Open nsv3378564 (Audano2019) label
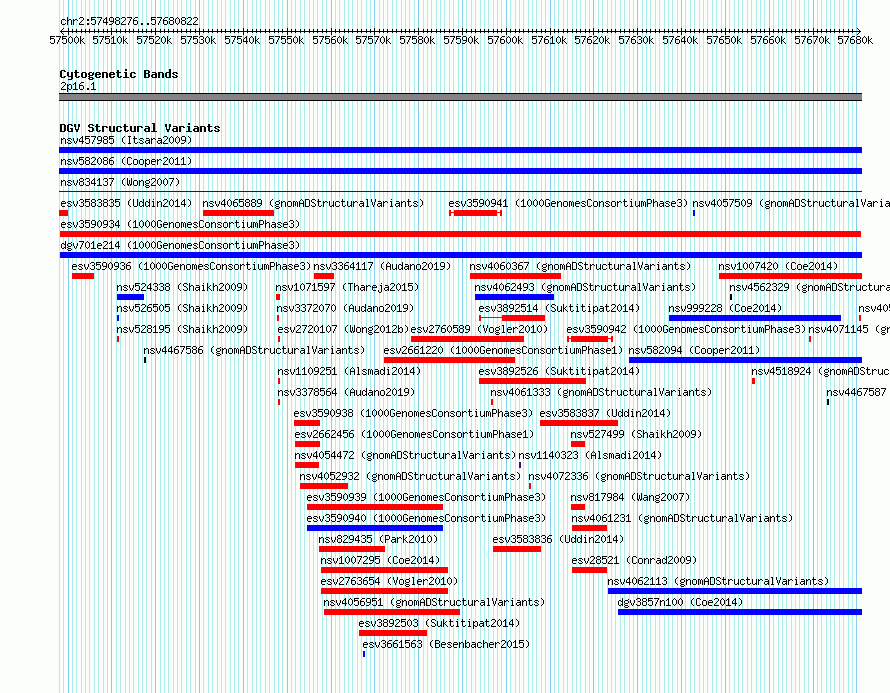This screenshot has height=693, width=890. (x=346, y=392)
